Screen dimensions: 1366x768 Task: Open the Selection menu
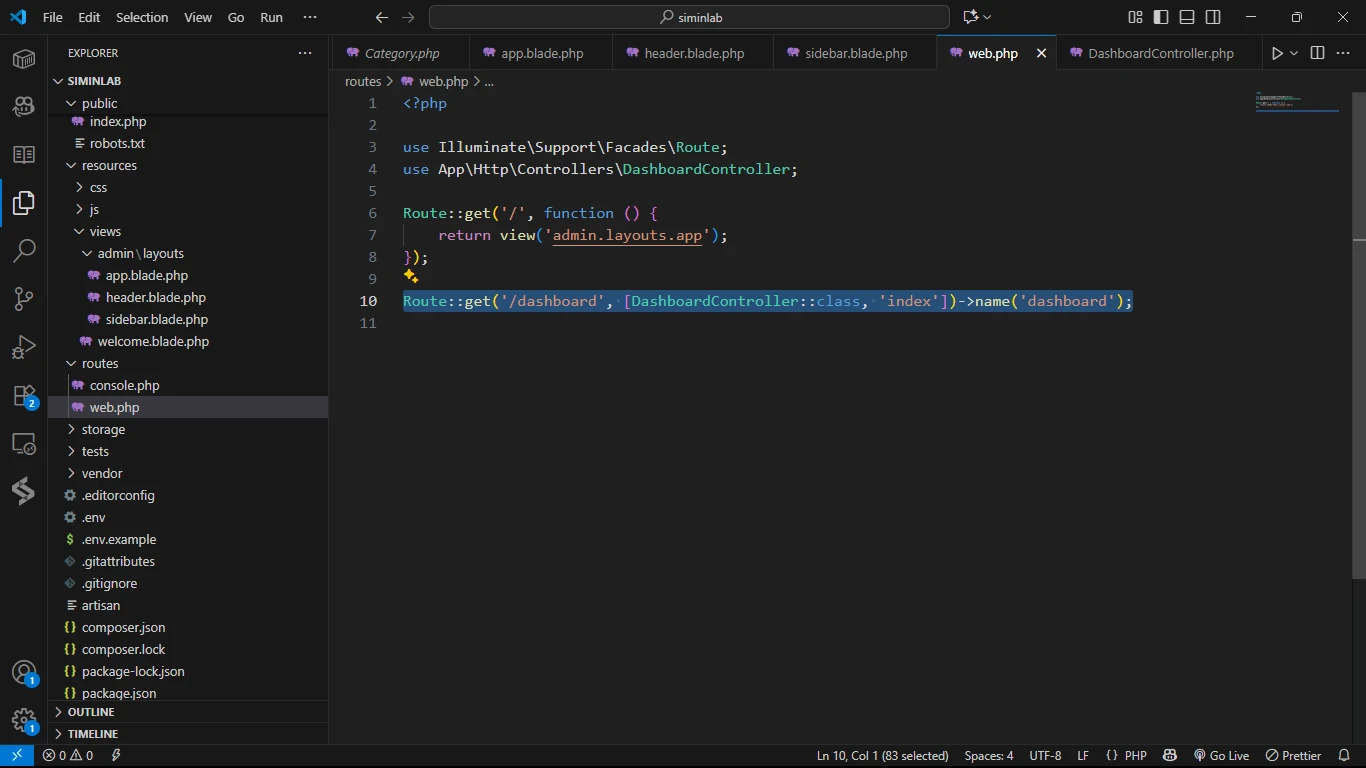point(142,17)
